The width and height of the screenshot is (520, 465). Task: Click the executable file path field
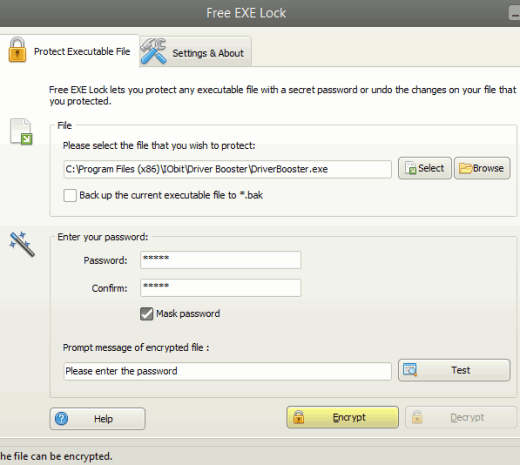point(227,169)
